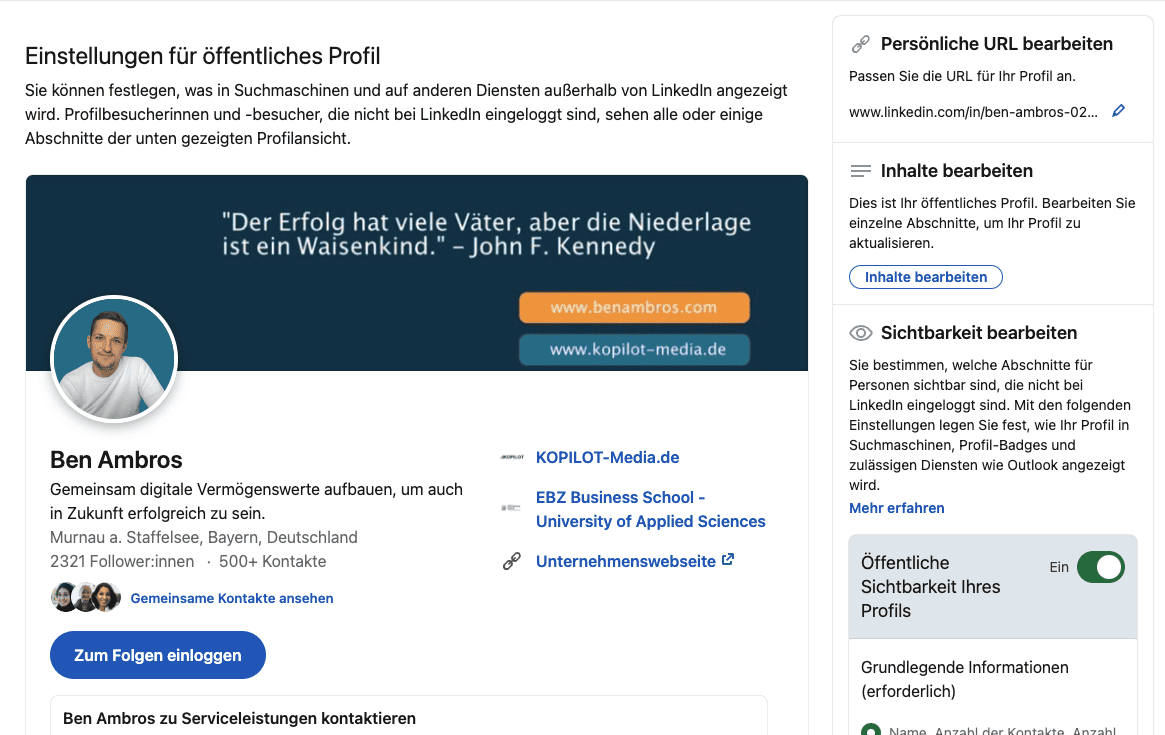Open EBZ Business School University link

650,509
